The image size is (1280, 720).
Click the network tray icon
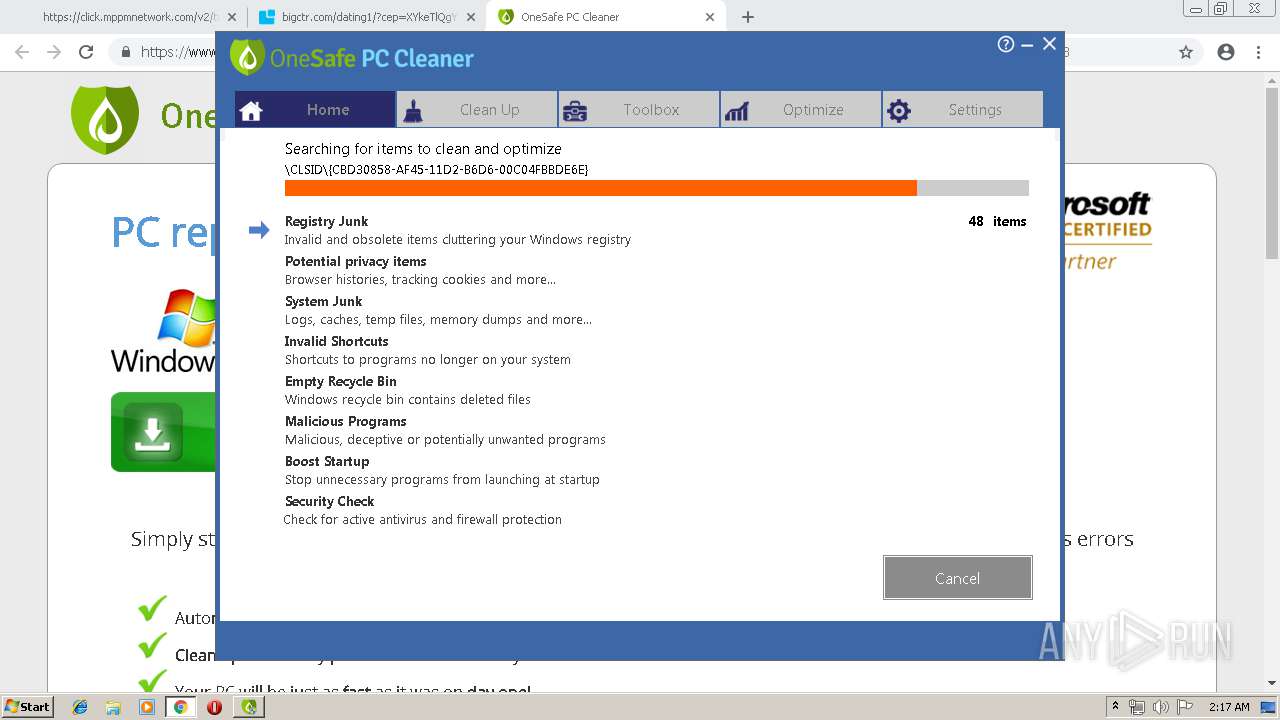[x=1137, y=707]
